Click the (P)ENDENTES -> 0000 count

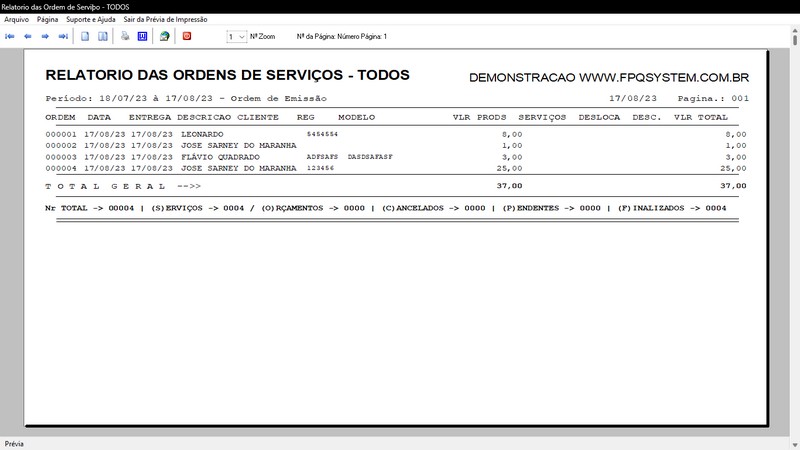coord(552,208)
